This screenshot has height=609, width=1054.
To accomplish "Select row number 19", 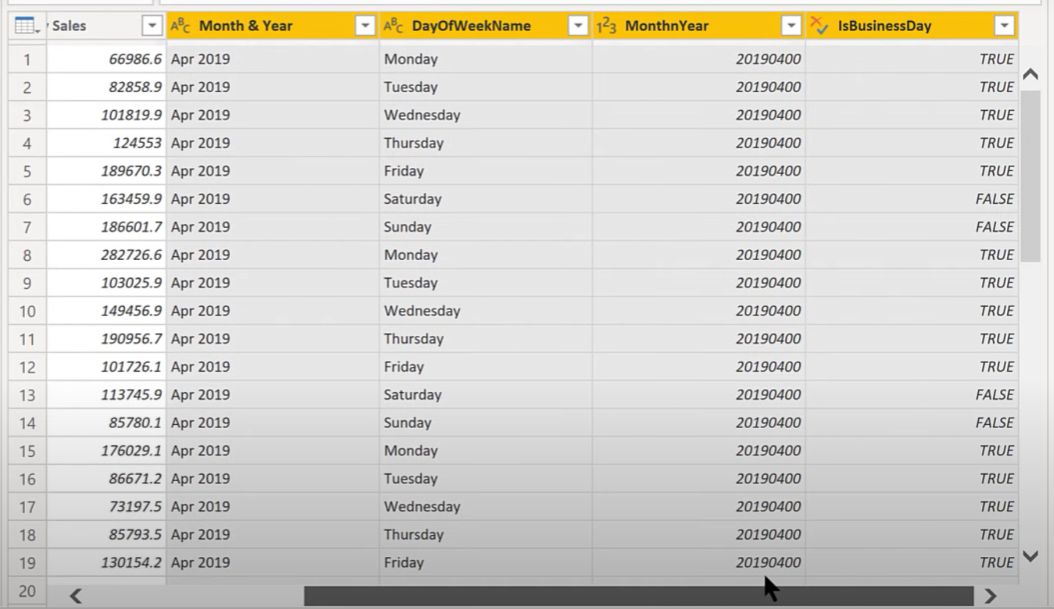I will 27,563.
